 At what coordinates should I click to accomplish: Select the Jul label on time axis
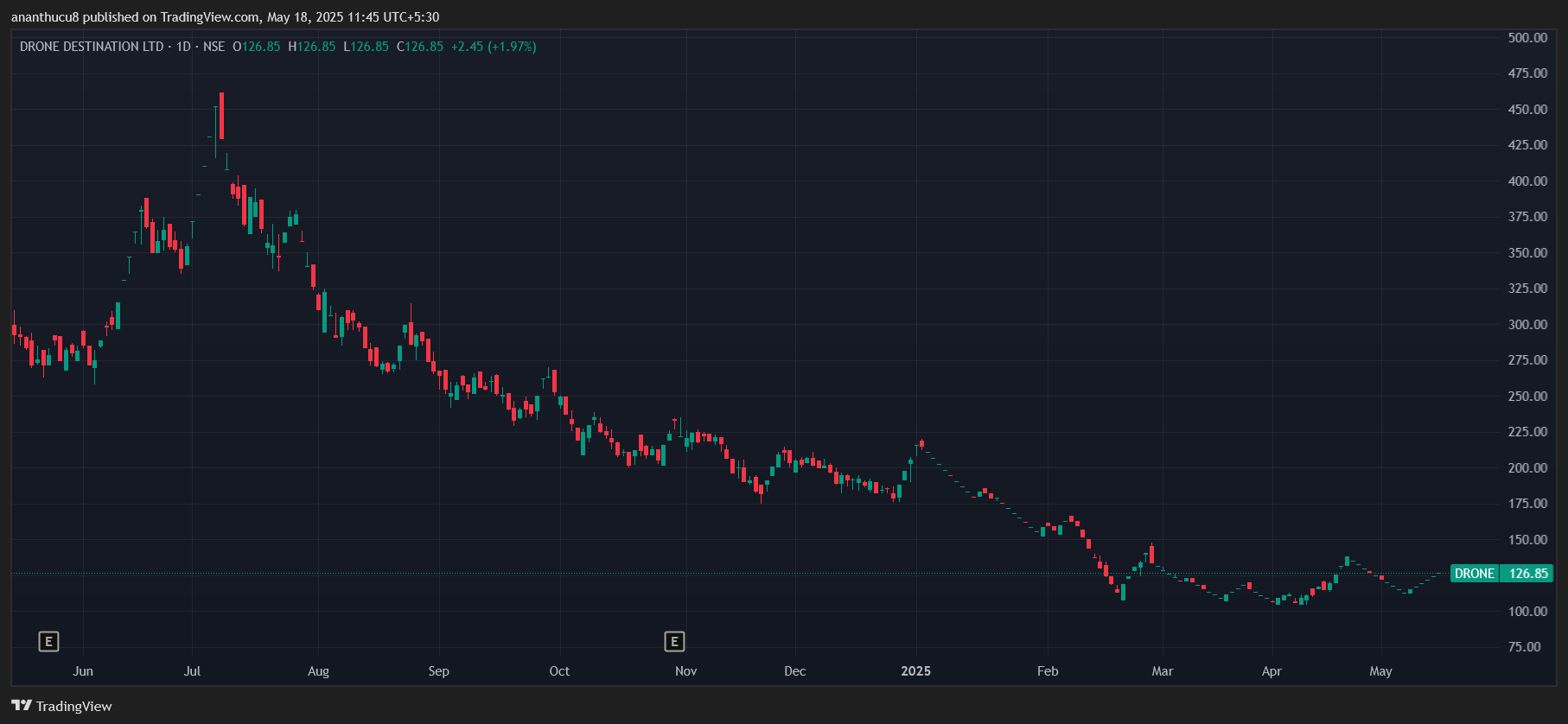192,671
